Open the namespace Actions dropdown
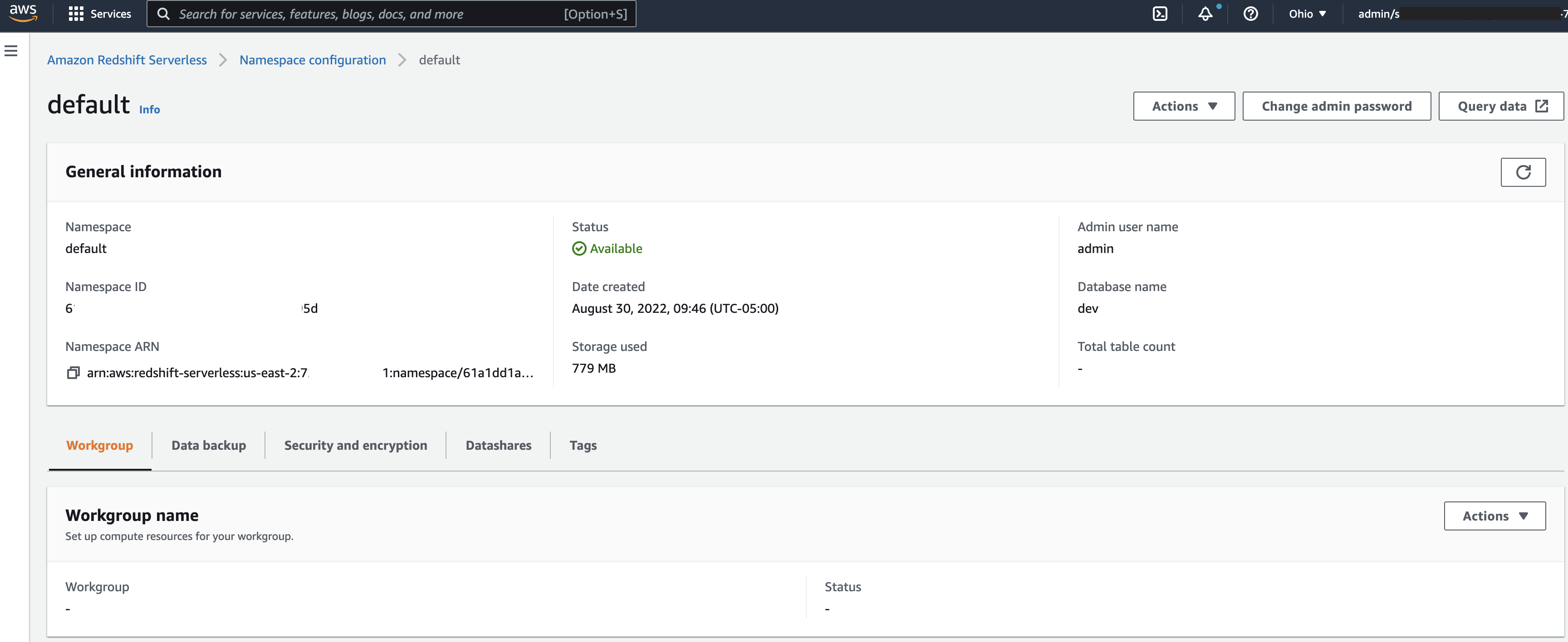 pos(1183,107)
